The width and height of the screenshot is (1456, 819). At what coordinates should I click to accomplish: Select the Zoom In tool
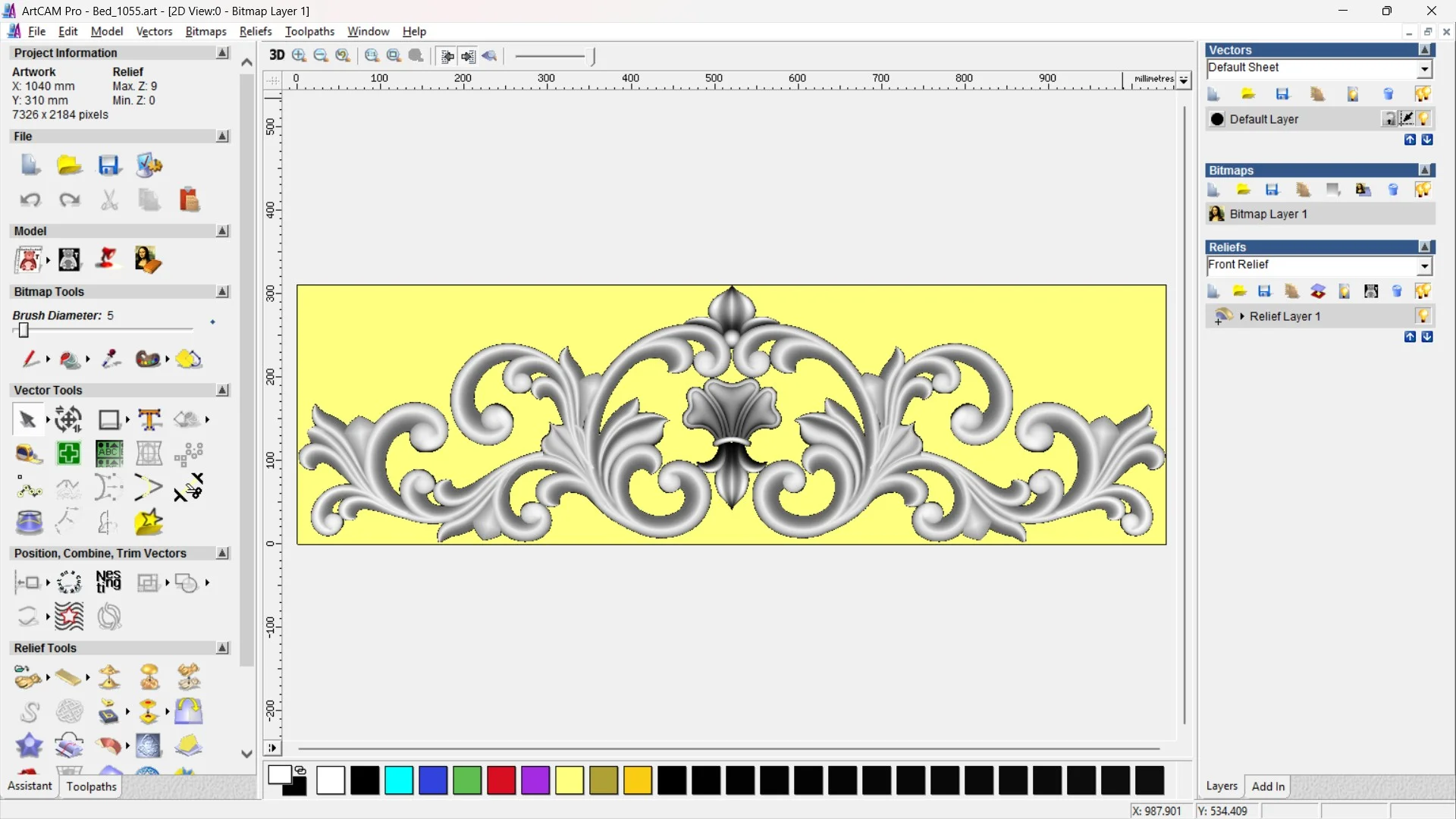tap(300, 55)
